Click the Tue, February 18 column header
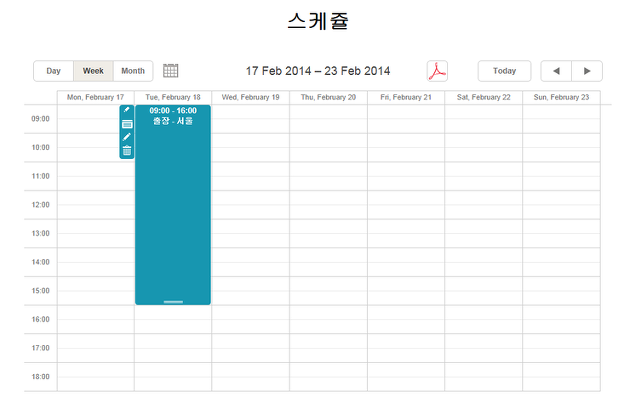The width and height of the screenshot is (630, 415). coord(173,97)
